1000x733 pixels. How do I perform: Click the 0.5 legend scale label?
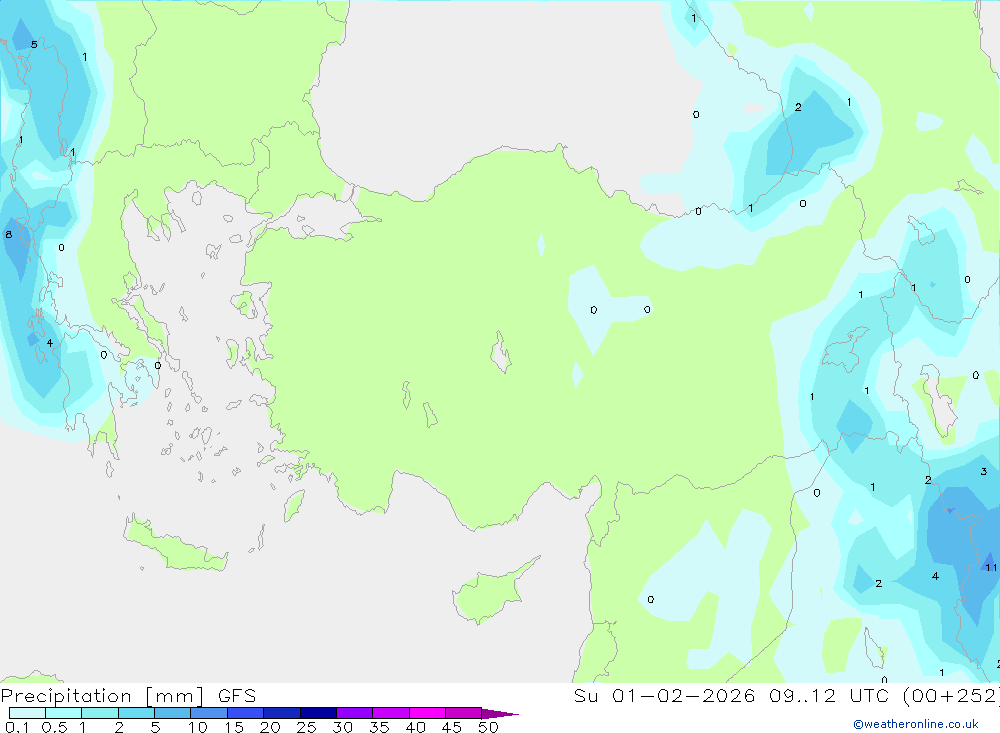coord(54,727)
